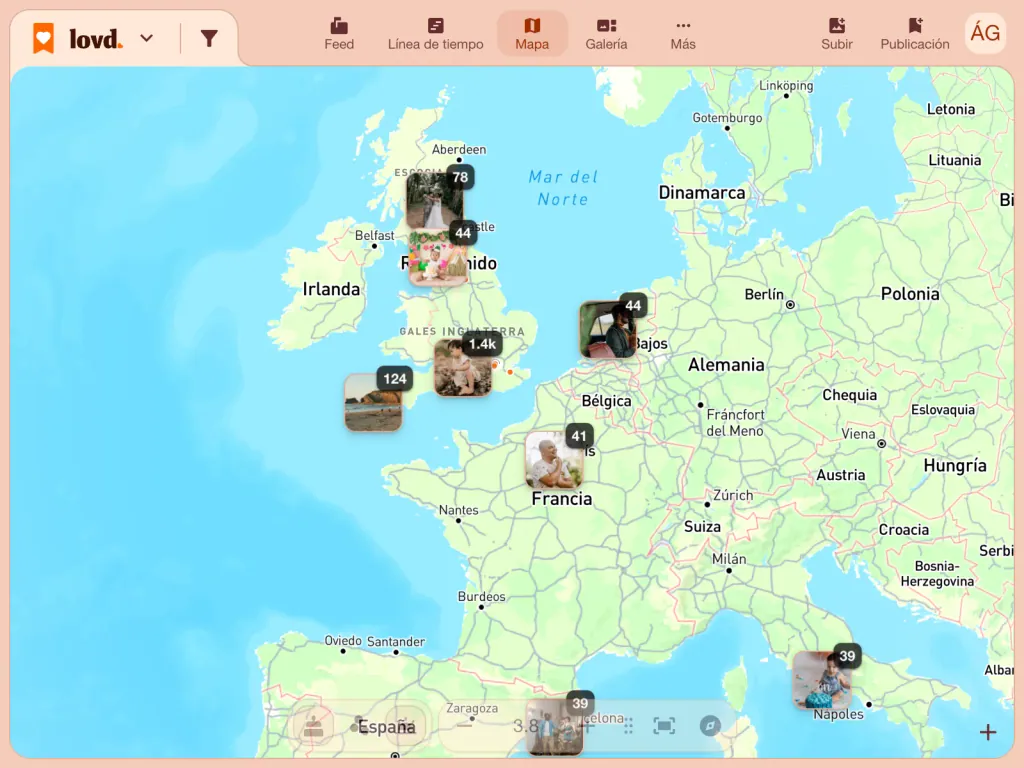Click the map zoom-out minus button

pyautogui.click(x=464, y=726)
